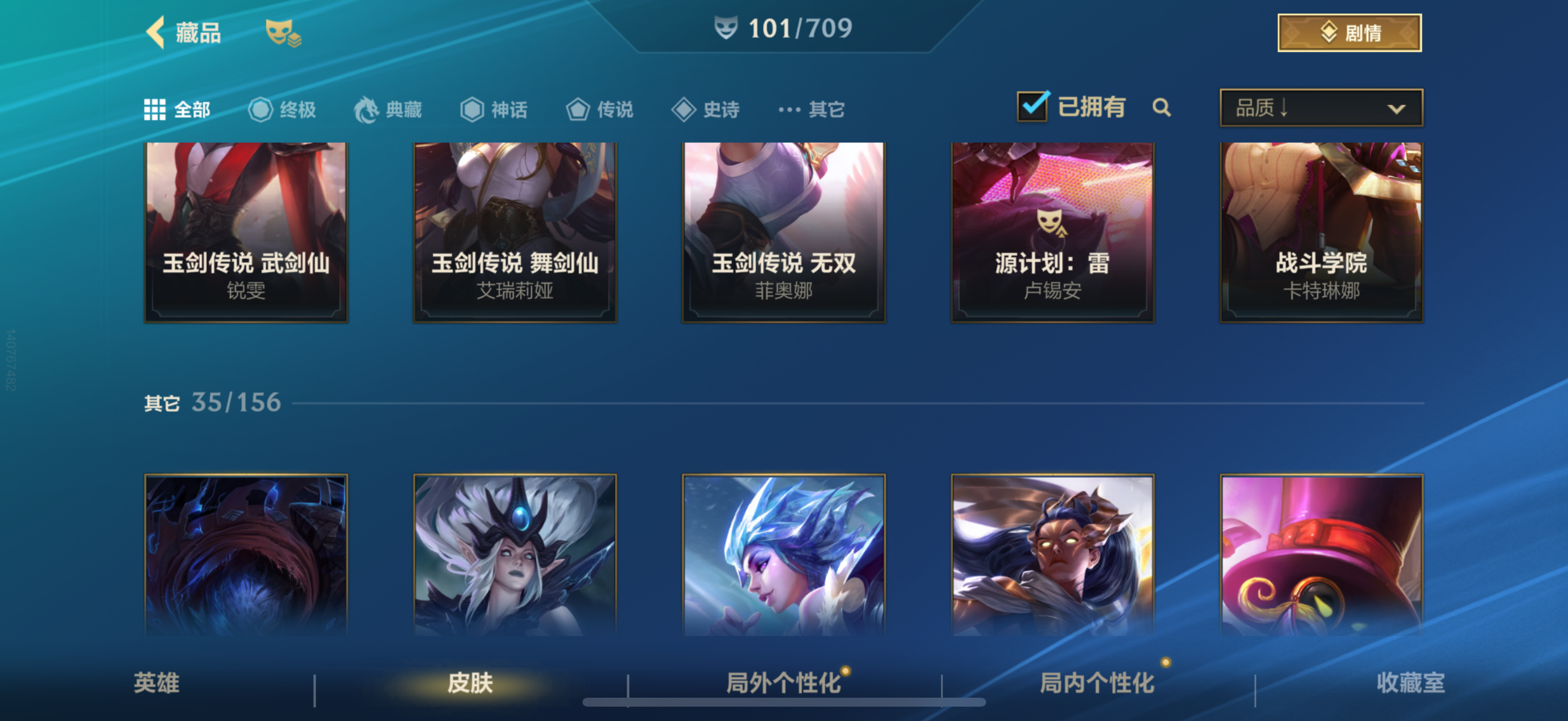Filter by 神话 hexagon icon
This screenshot has width=1568, height=721.
tap(472, 109)
